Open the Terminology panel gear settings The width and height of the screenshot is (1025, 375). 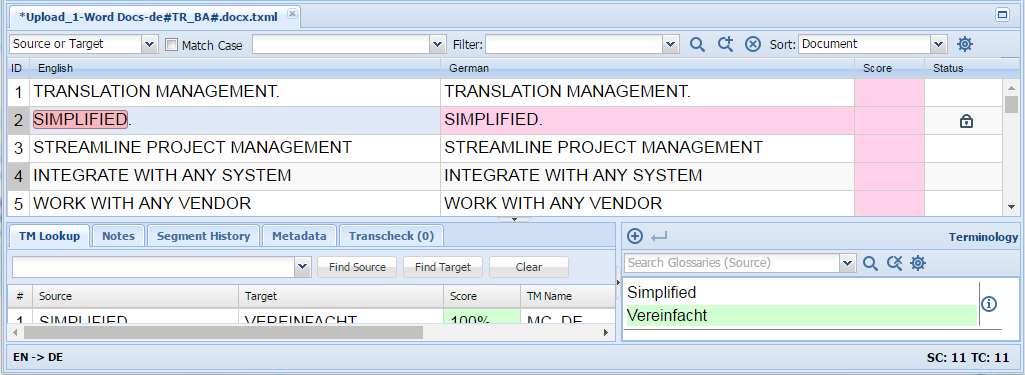click(x=918, y=263)
